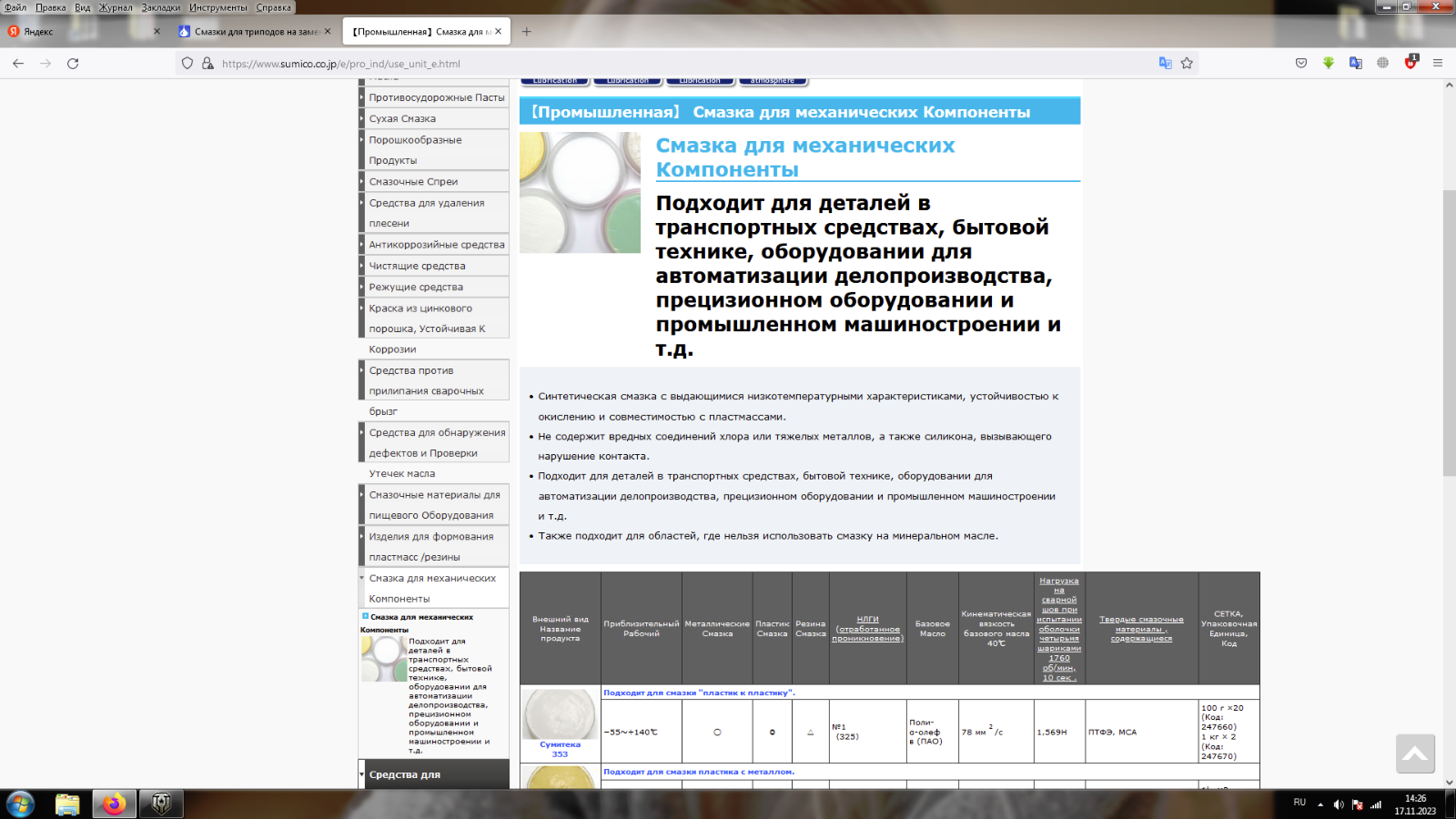Expand Антикоррозийные средства sidebar item

click(434, 244)
